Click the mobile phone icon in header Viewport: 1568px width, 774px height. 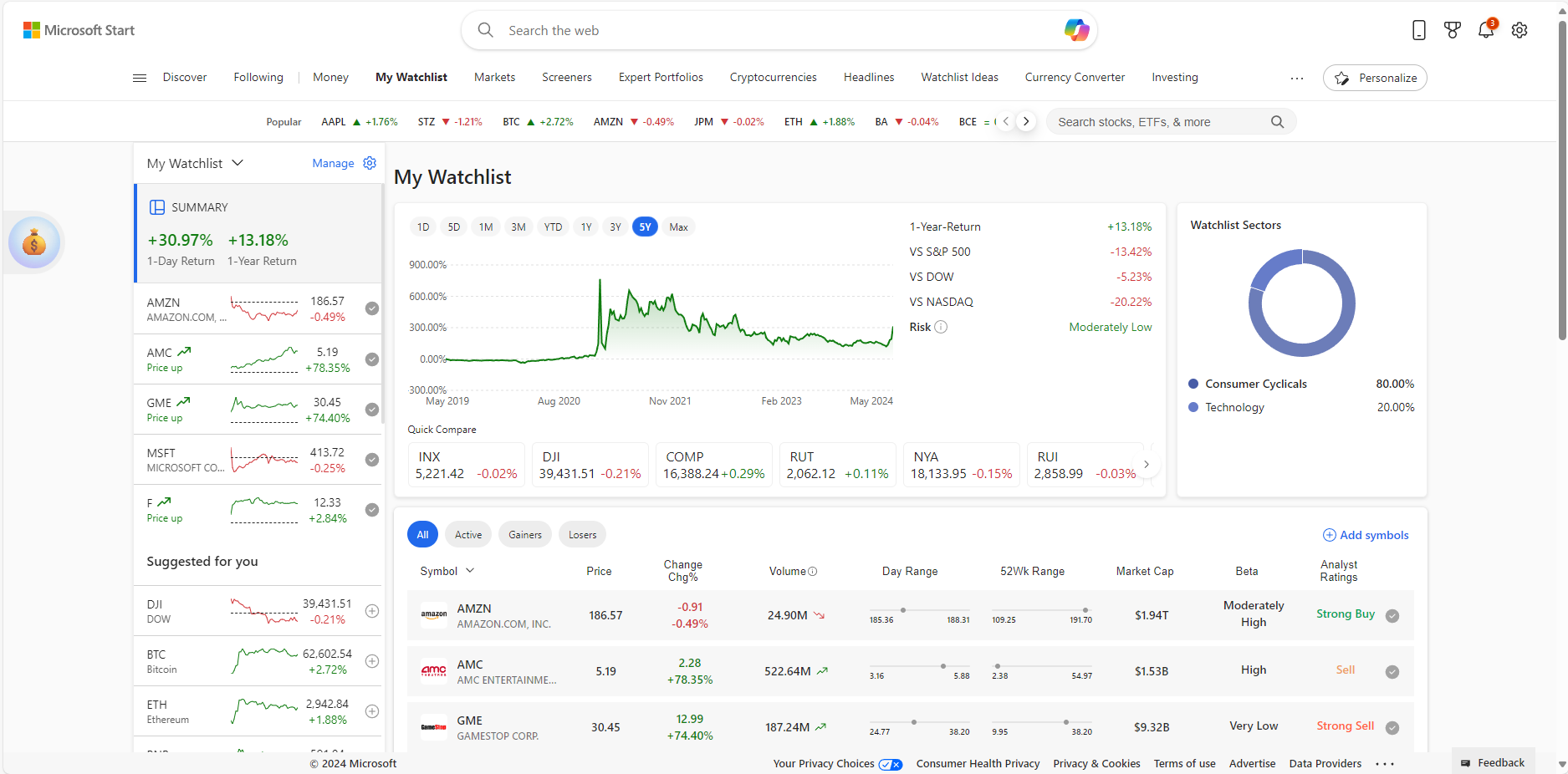click(x=1418, y=30)
